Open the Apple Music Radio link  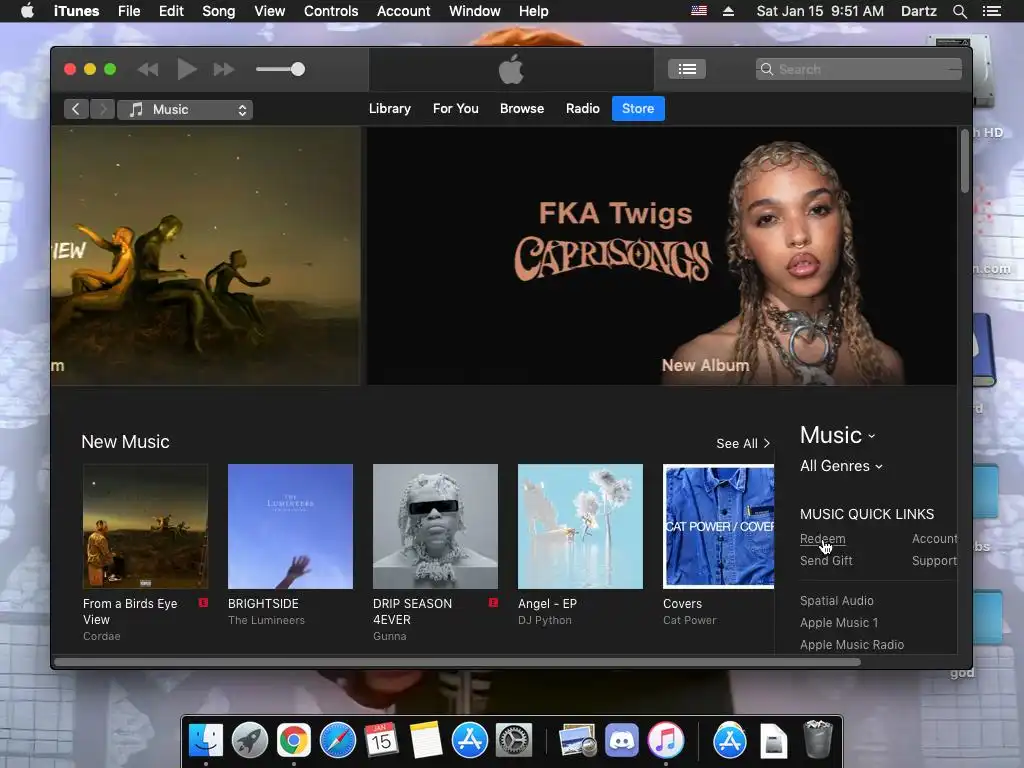click(x=852, y=645)
